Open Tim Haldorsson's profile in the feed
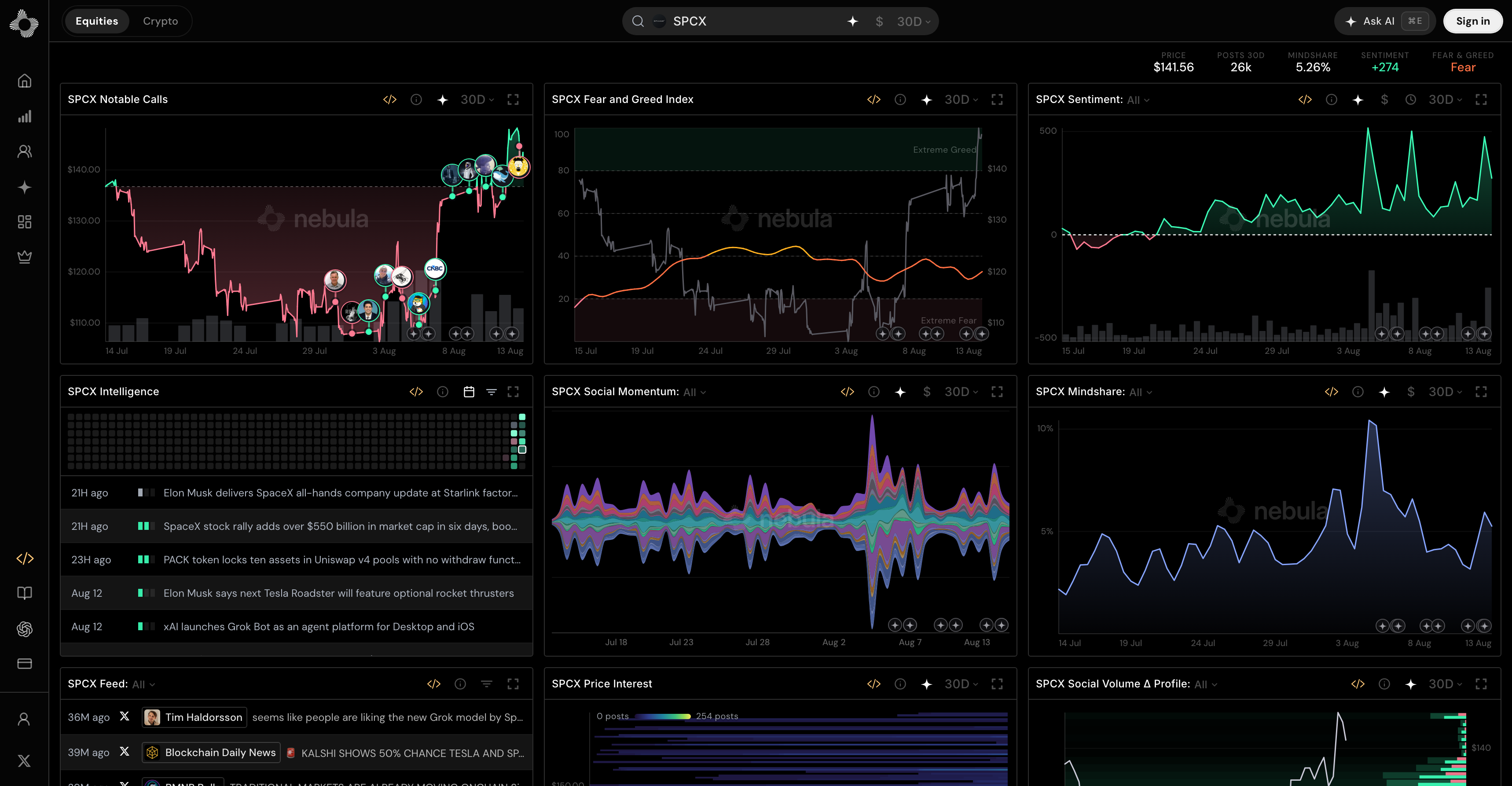Image resolution: width=1512 pixels, height=786 pixels. pos(195,717)
